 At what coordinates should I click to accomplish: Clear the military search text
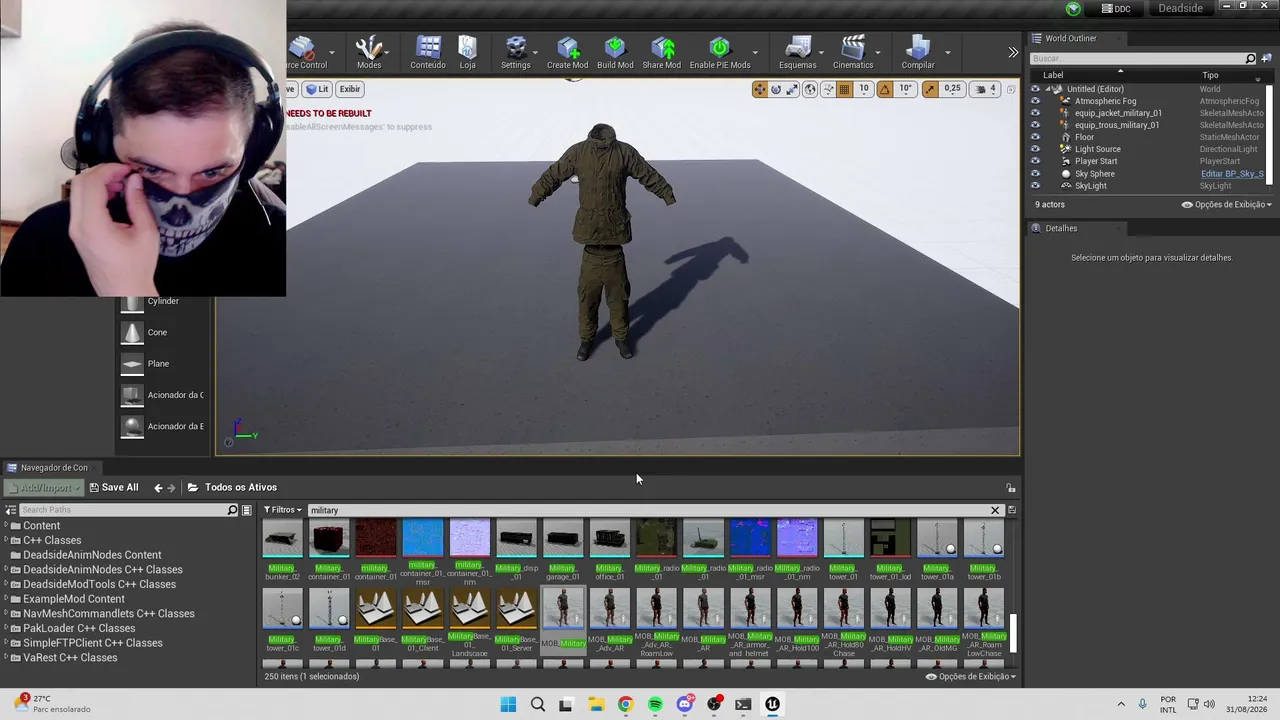pos(995,510)
